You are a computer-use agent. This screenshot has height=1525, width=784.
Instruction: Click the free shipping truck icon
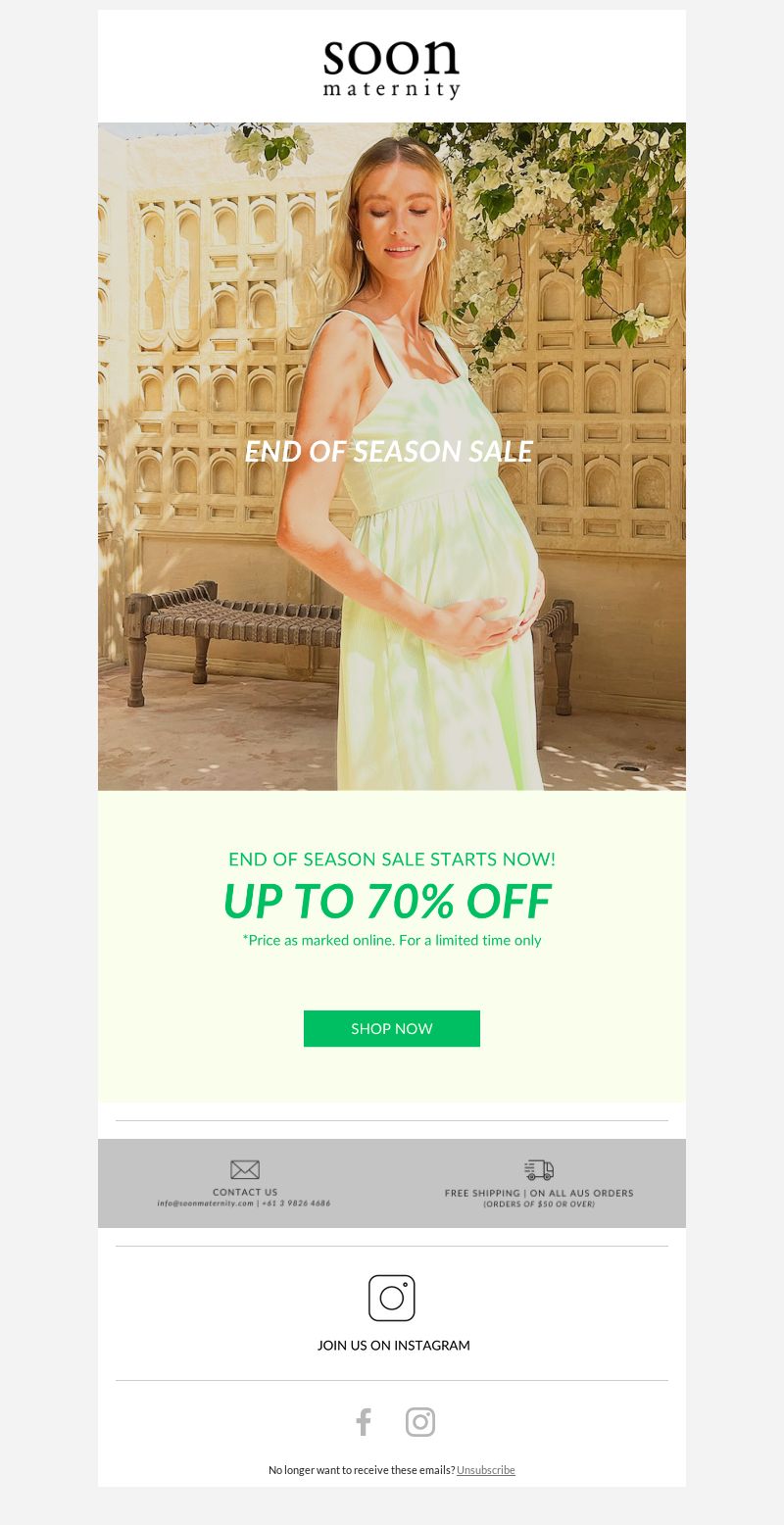point(539,1169)
